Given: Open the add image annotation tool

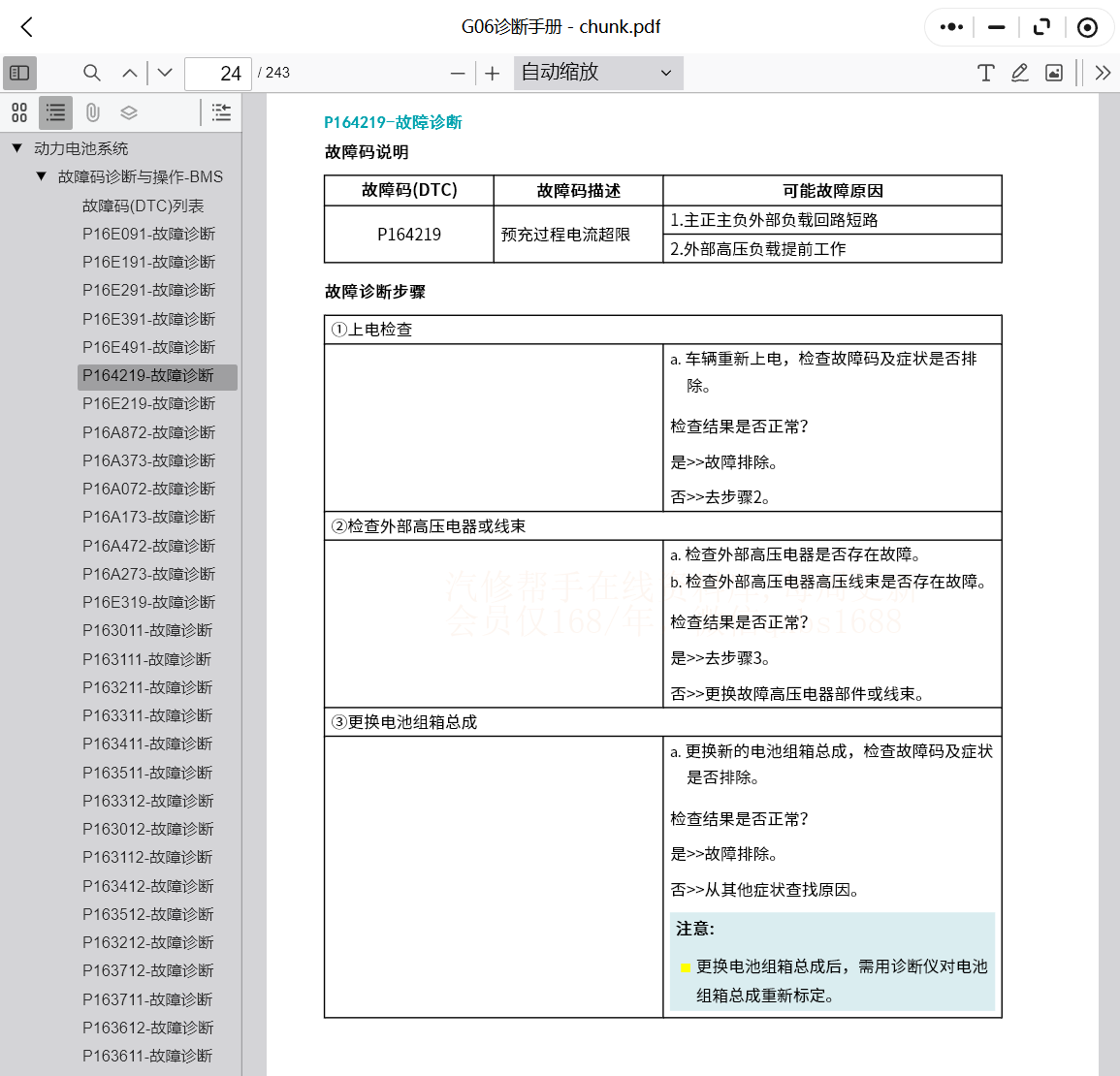Looking at the screenshot, I should pyautogui.click(x=1053, y=73).
